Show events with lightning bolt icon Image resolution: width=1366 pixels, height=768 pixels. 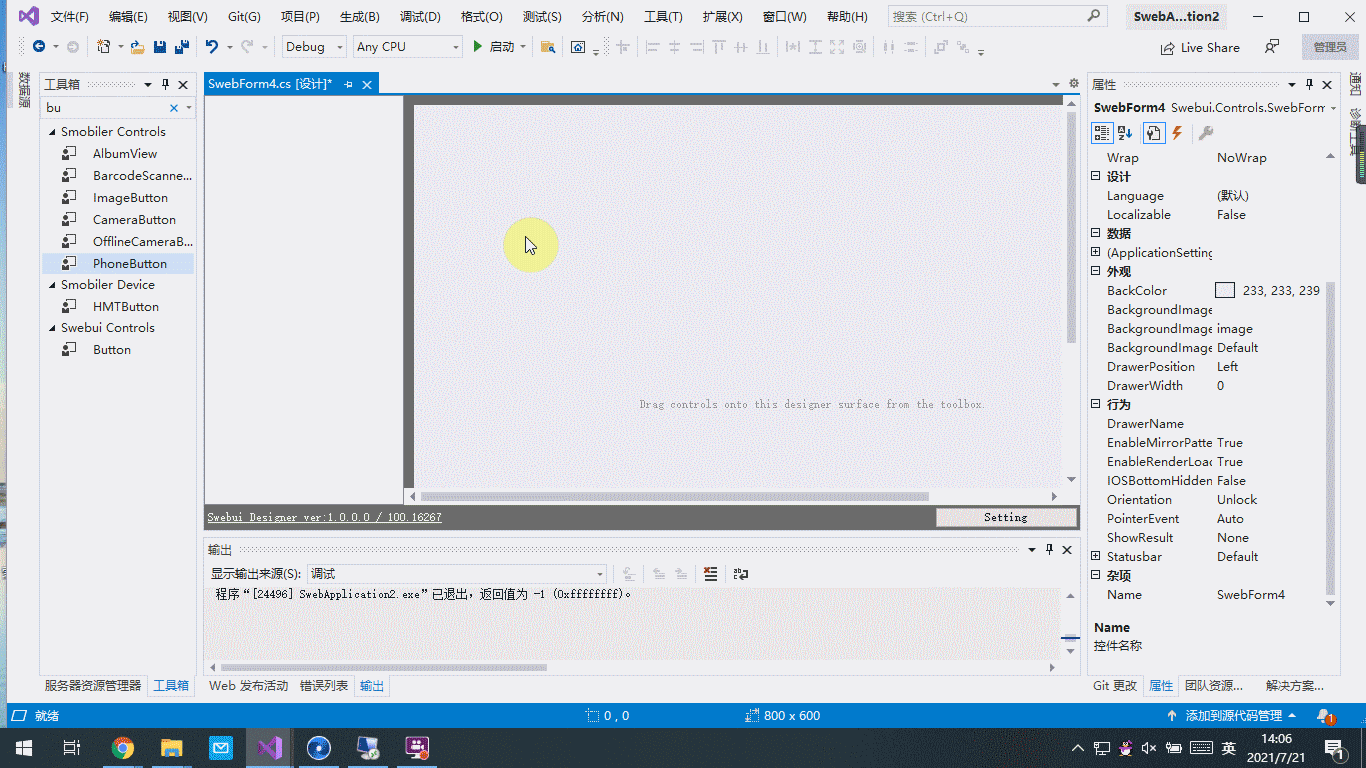click(x=1177, y=133)
